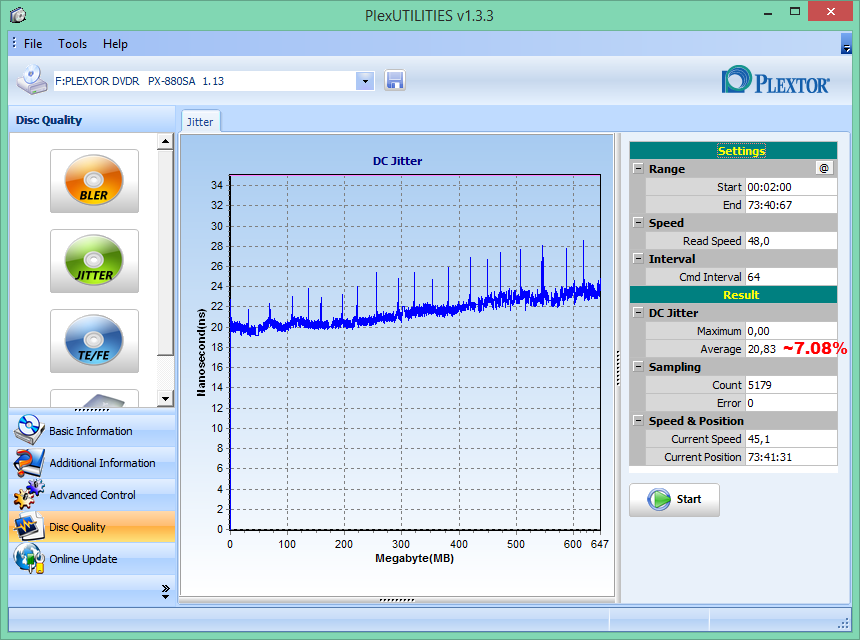
Task: Click the Error value 0
Action: 750,403
